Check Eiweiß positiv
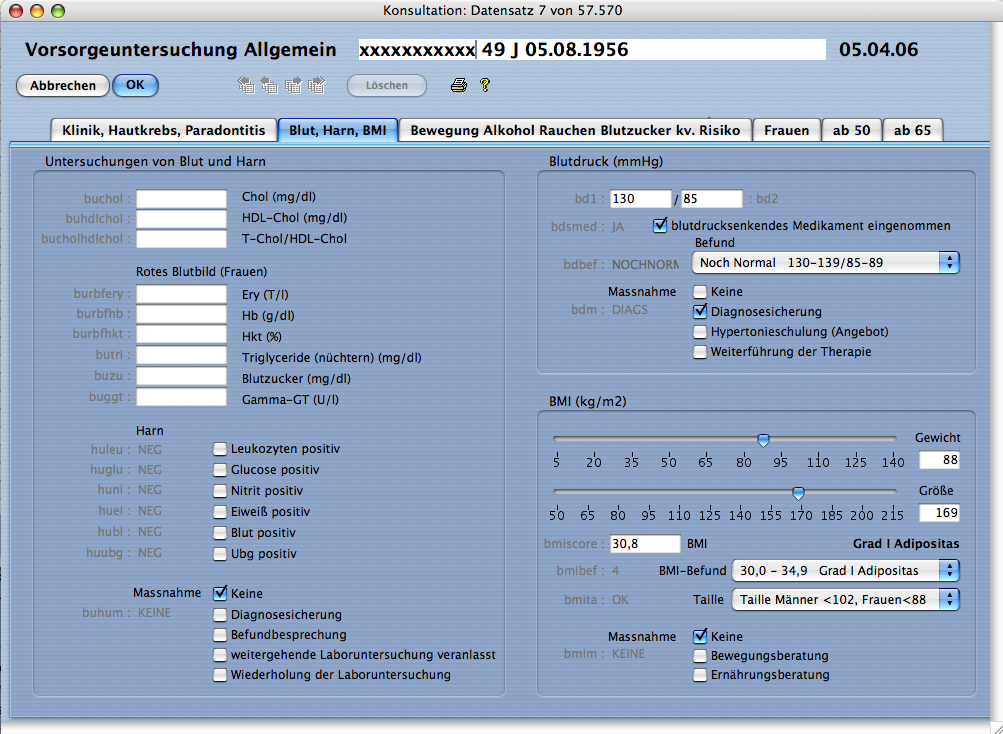 tap(219, 511)
